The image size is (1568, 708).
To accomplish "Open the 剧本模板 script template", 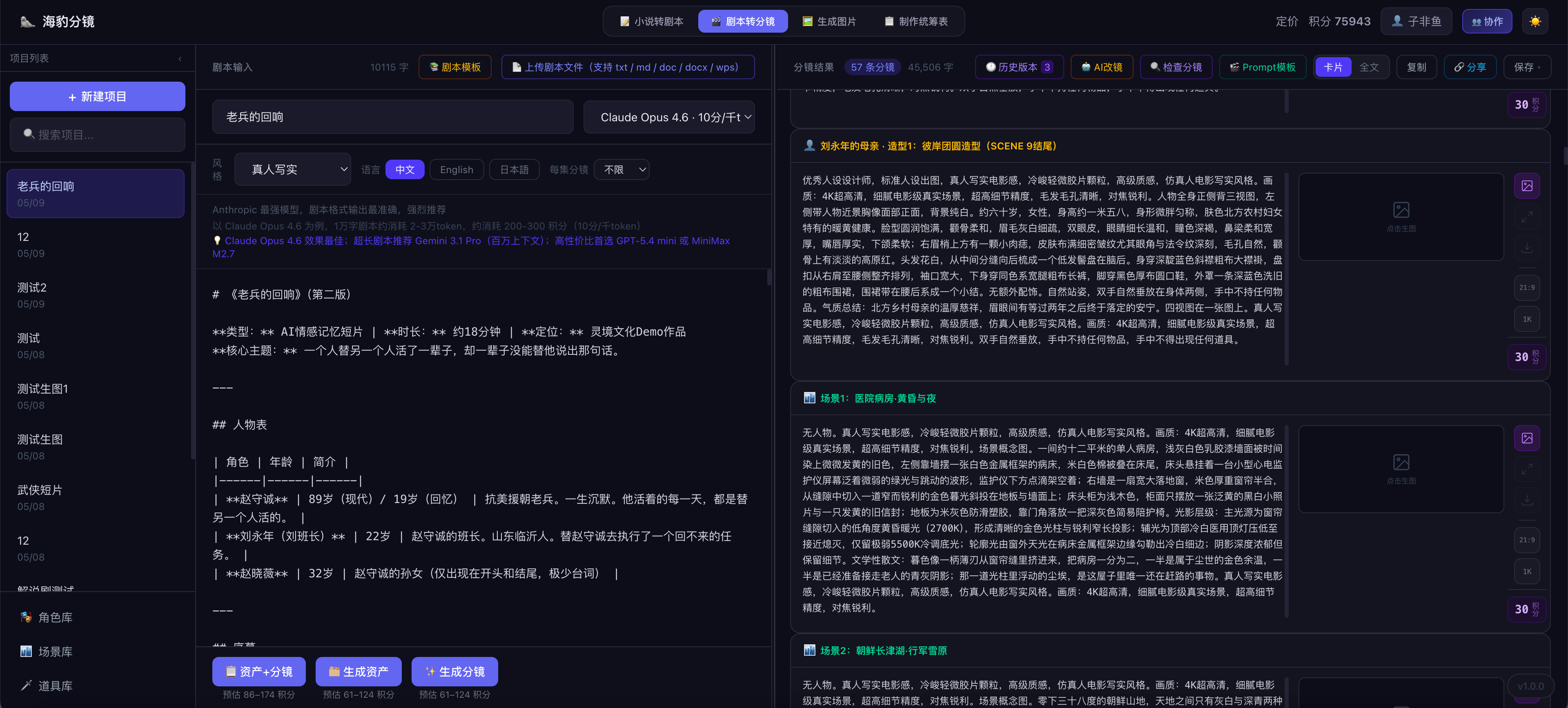I will coord(455,67).
